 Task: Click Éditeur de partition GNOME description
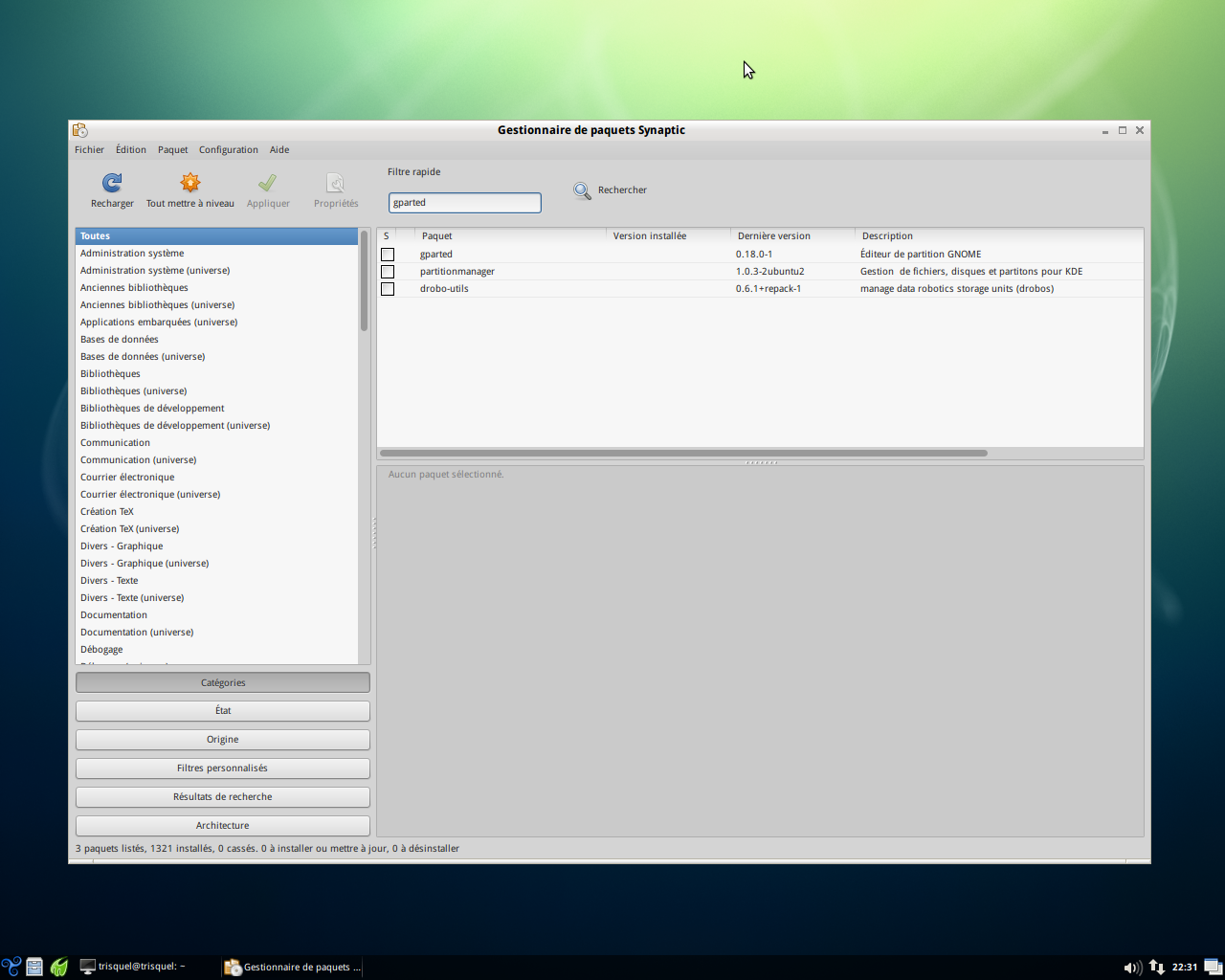click(x=921, y=255)
